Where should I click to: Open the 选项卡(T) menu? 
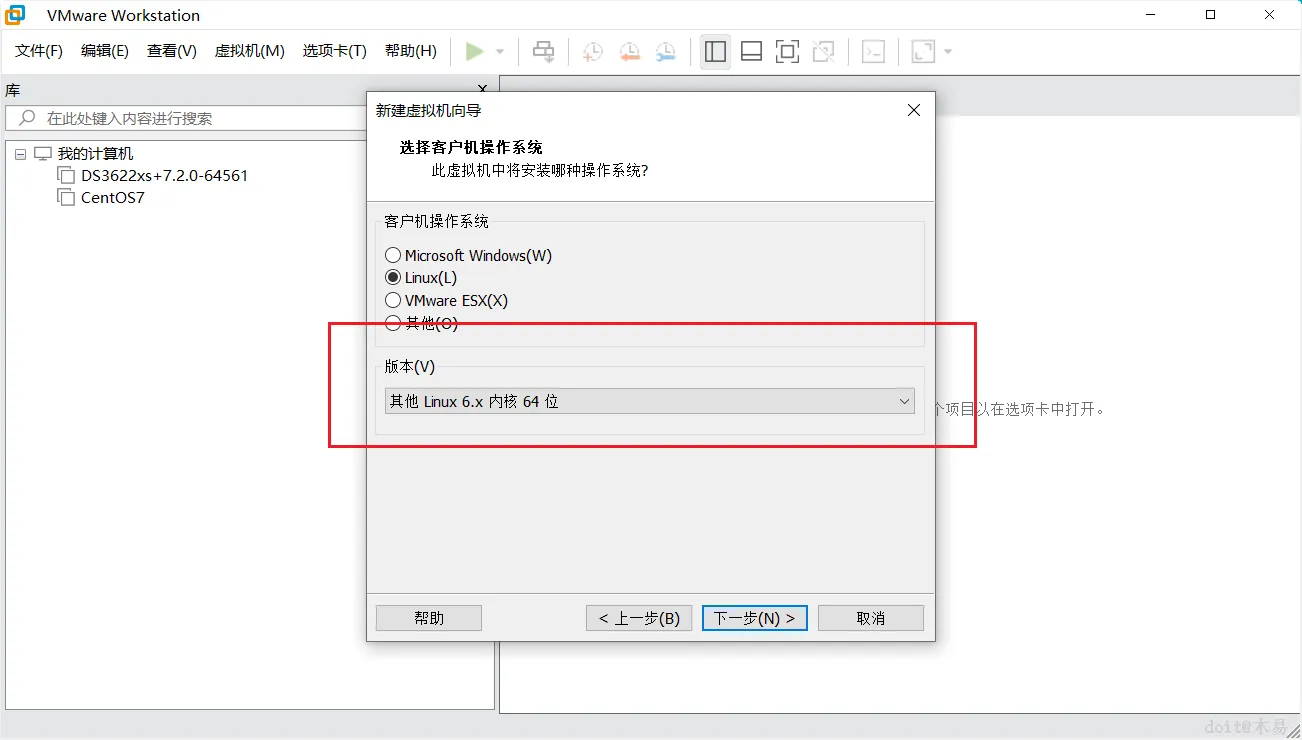[335, 51]
